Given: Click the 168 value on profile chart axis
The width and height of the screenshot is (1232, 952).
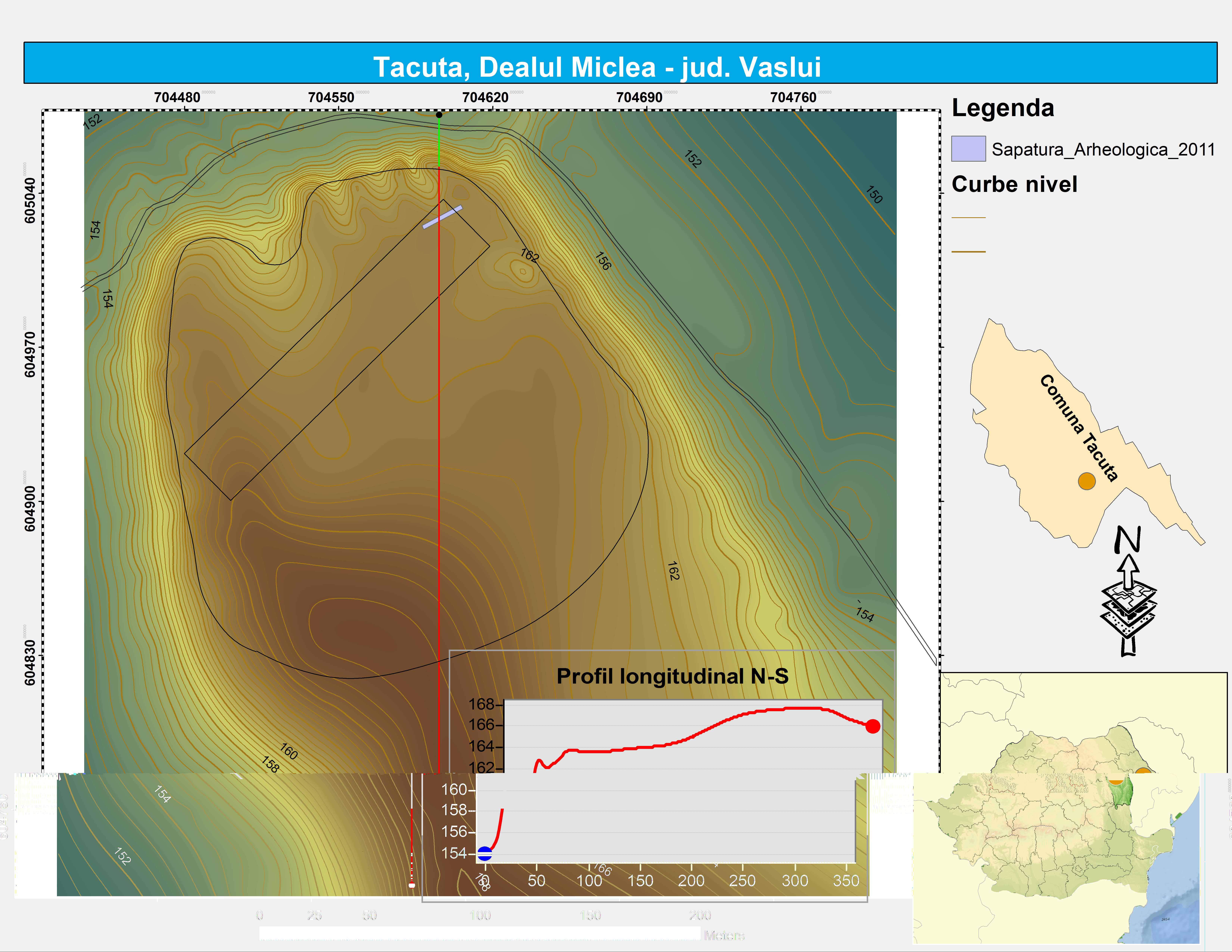Looking at the screenshot, I should pos(481,704).
